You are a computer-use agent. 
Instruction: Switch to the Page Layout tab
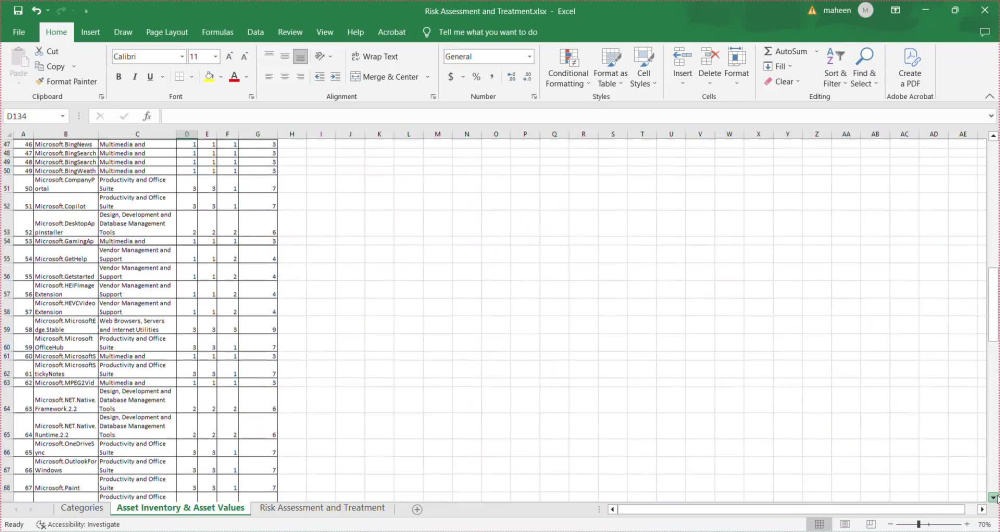(x=167, y=32)
